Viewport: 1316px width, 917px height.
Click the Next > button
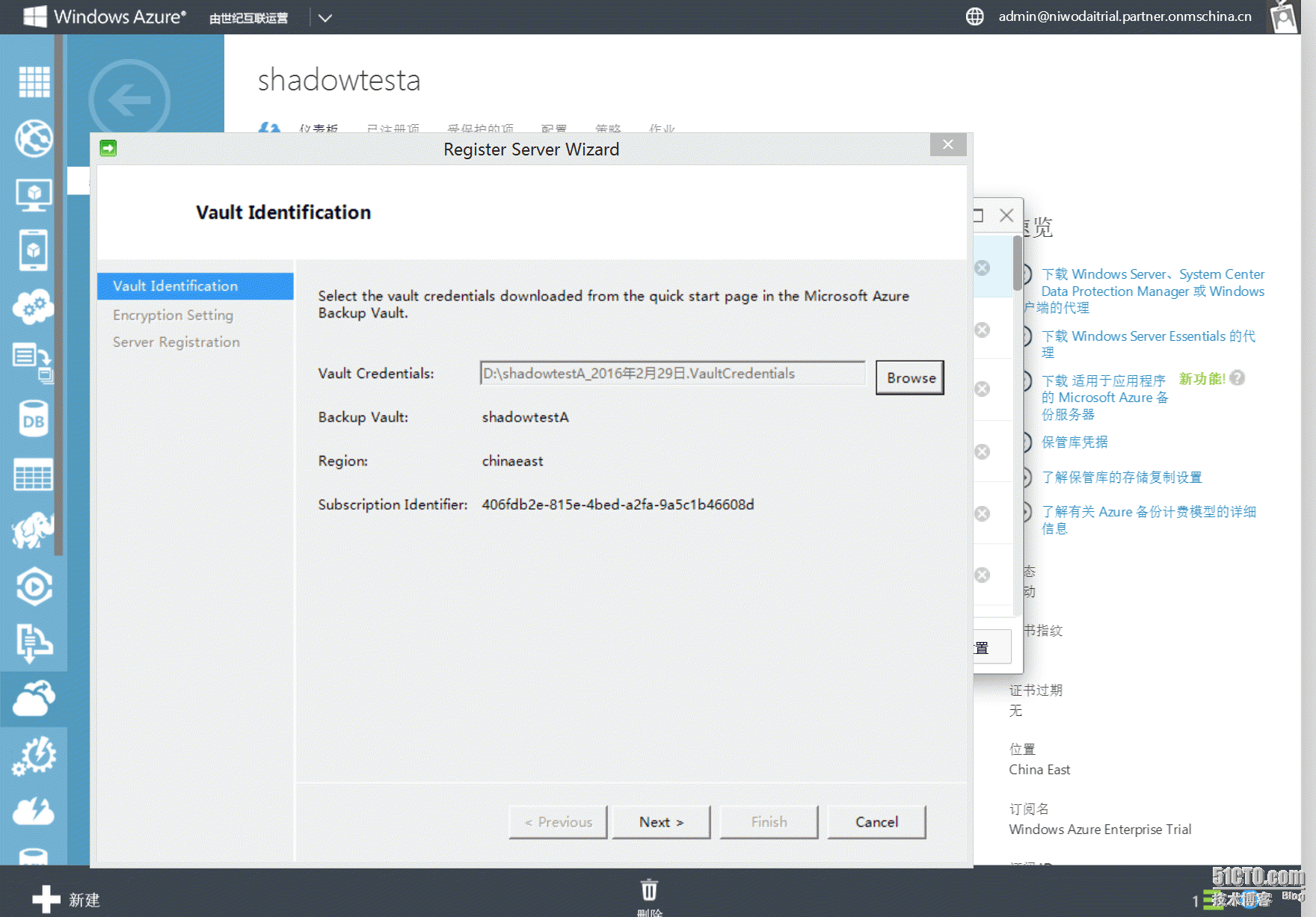tap(661, 822)
